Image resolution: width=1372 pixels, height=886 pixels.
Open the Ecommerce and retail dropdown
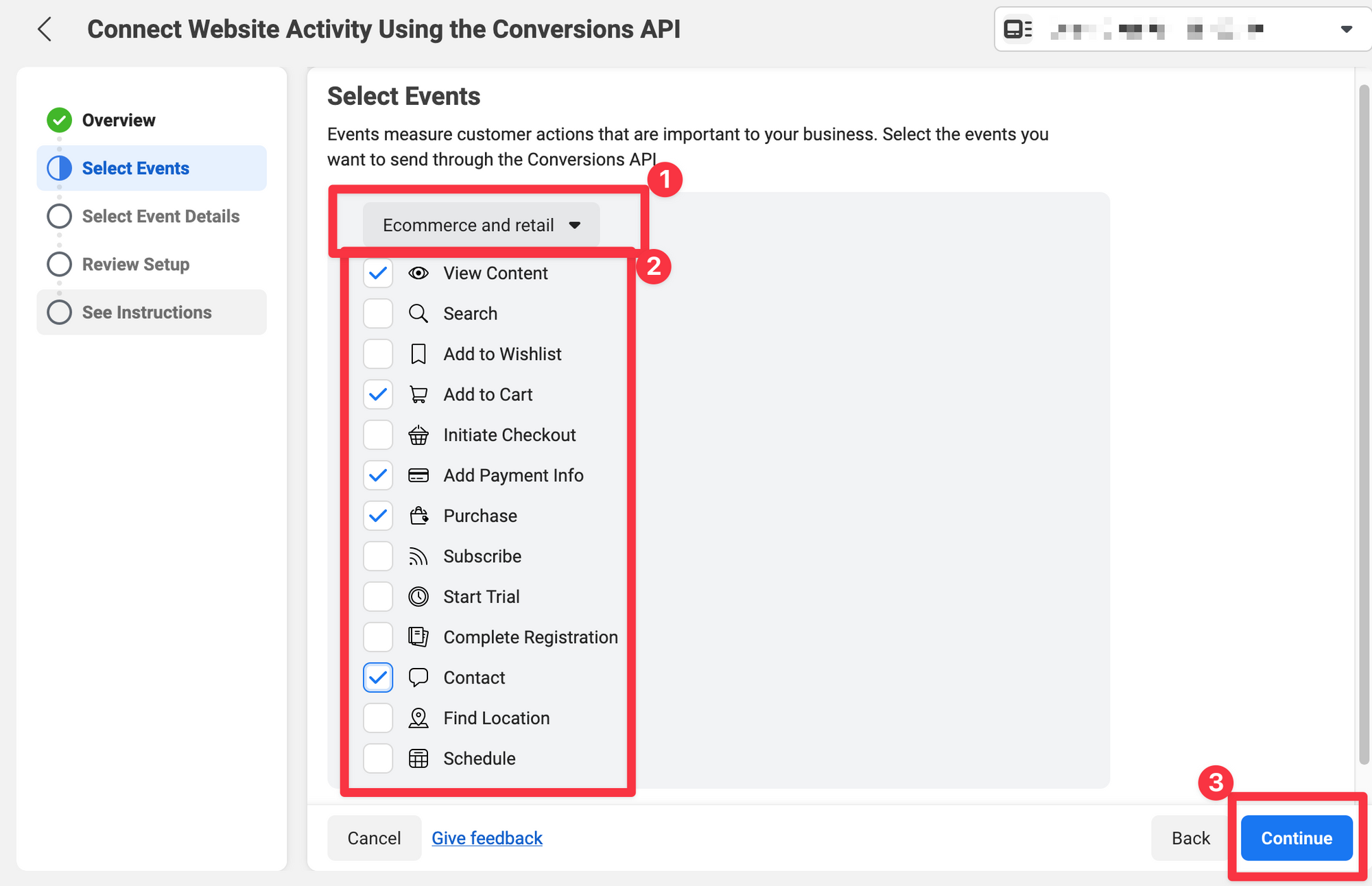(481, 225)
